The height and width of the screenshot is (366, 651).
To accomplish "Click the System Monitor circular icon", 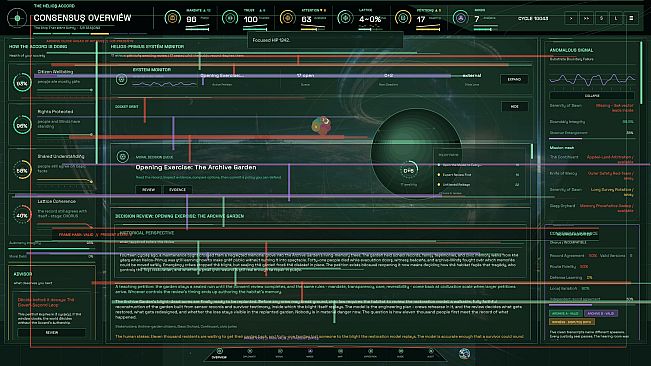I will coord(121,79).
